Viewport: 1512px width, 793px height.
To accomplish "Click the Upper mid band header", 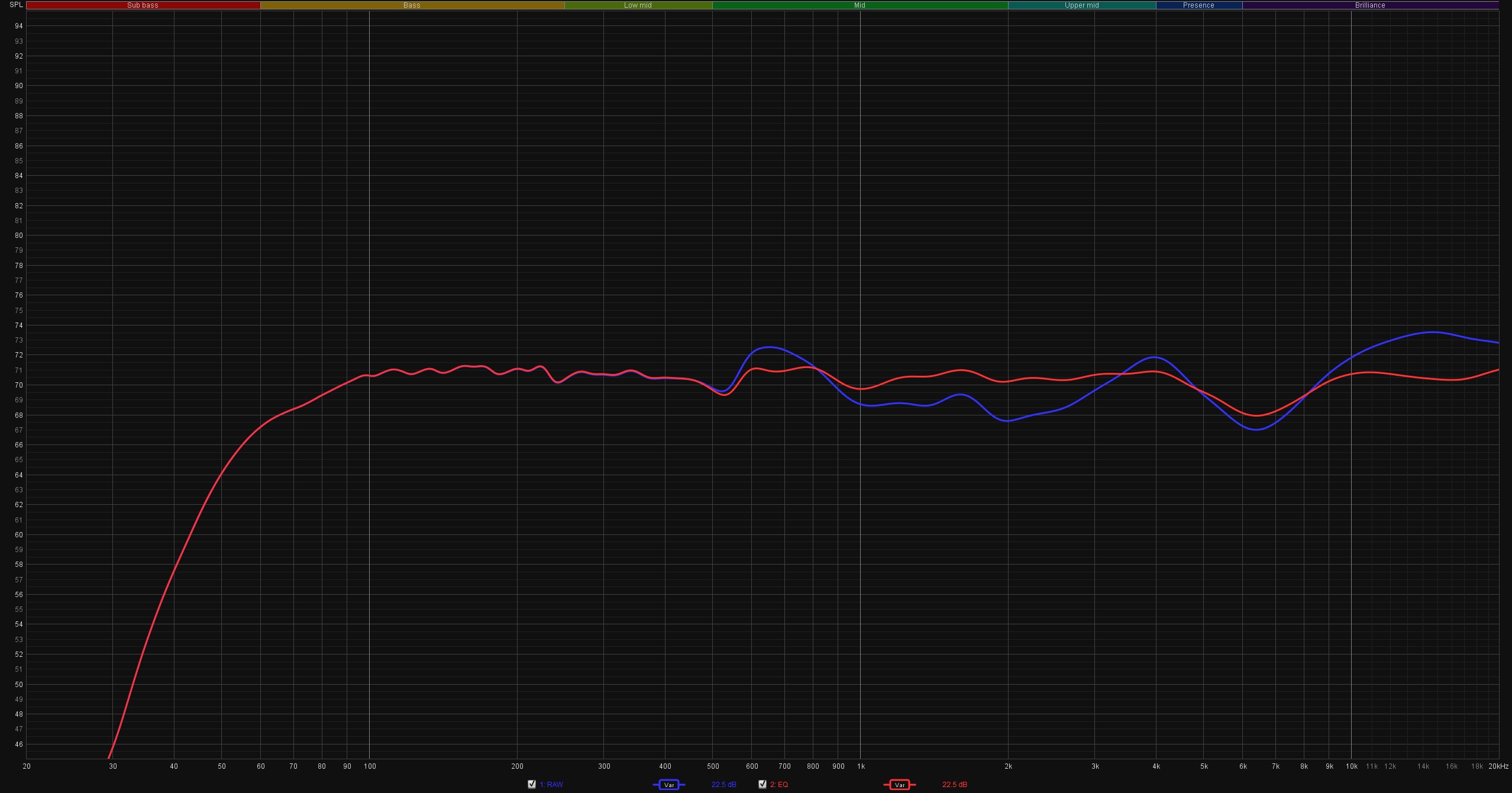I will [x=1082, y=5].
